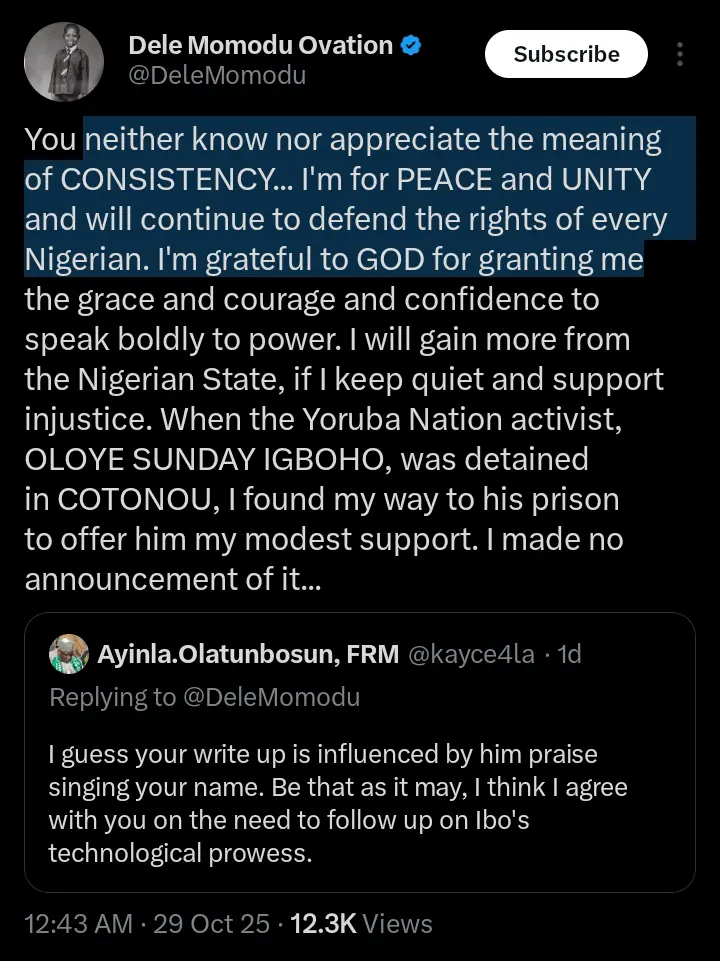Open the more options three-dot menu

(x=681, y=54)
